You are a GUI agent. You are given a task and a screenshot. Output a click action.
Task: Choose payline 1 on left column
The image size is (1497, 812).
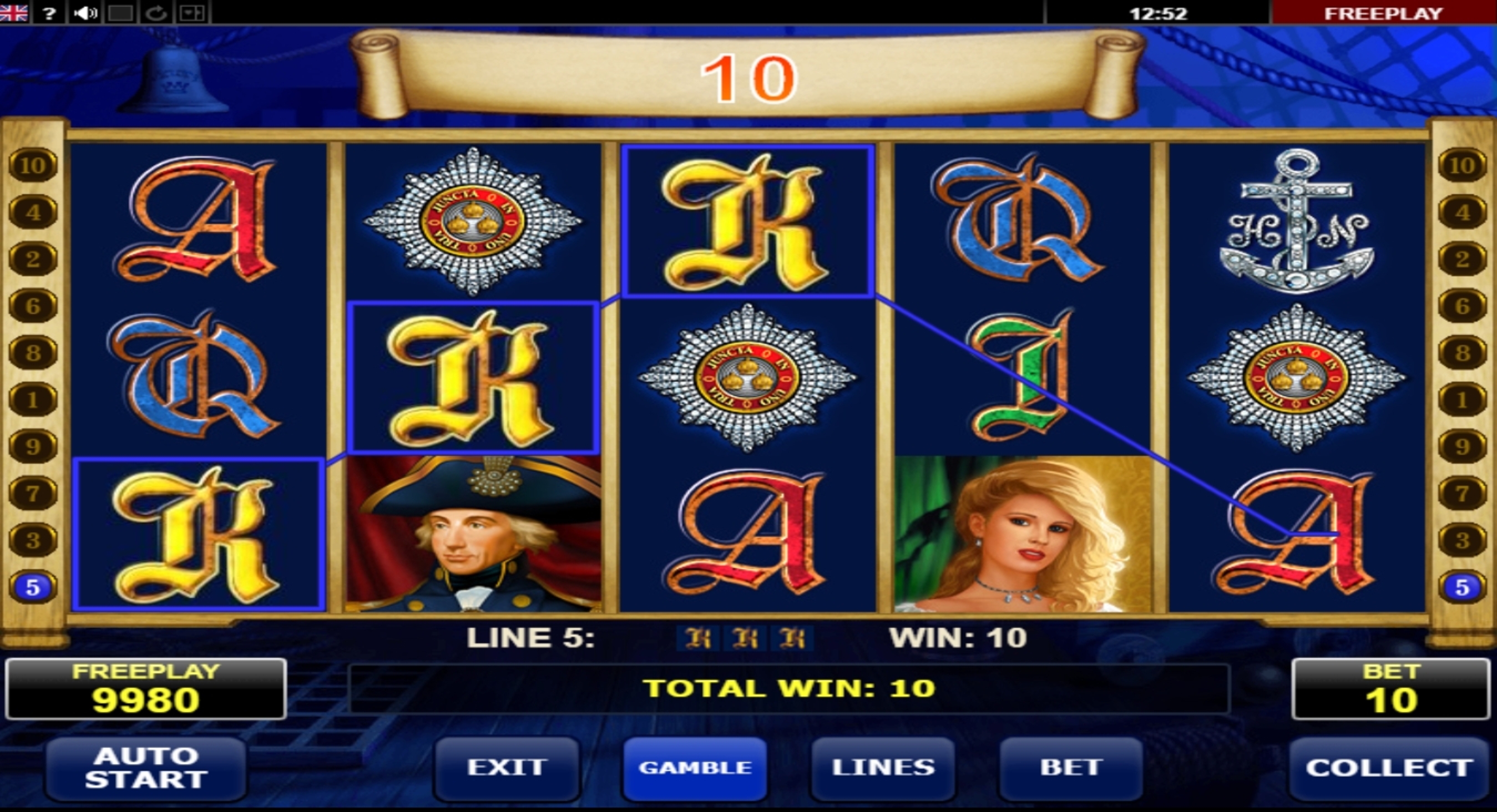(x=33, y=399)
